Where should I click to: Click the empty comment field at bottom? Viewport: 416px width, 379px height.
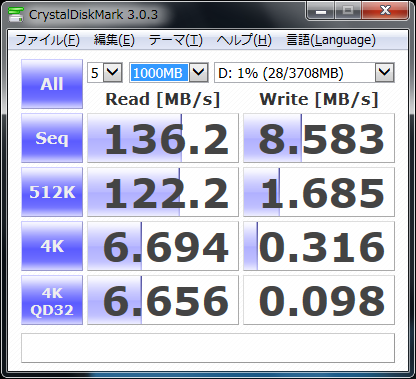coord(208,348)
